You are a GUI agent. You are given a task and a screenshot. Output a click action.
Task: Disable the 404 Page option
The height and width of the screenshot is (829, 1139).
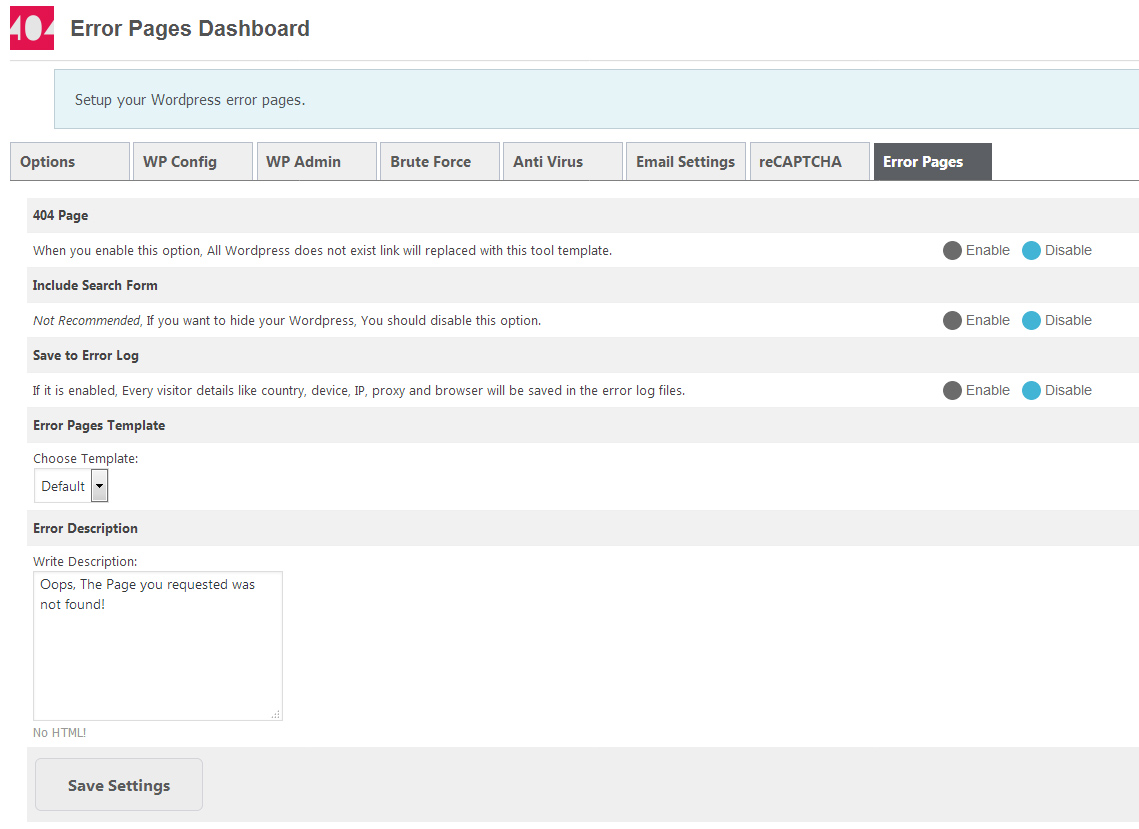tap(1031, 251)
